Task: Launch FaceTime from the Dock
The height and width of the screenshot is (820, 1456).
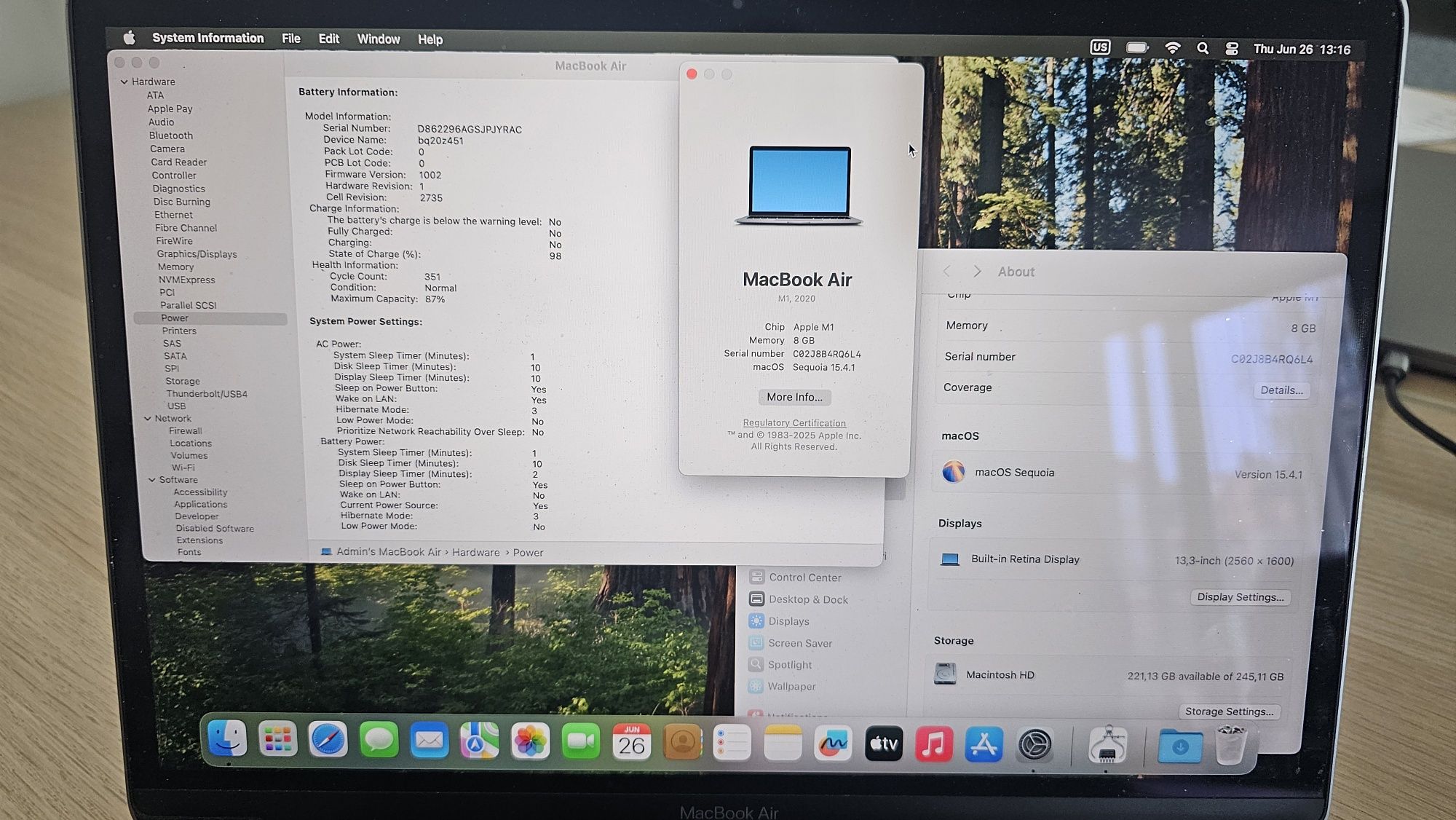Action: [x=580, y=743]
